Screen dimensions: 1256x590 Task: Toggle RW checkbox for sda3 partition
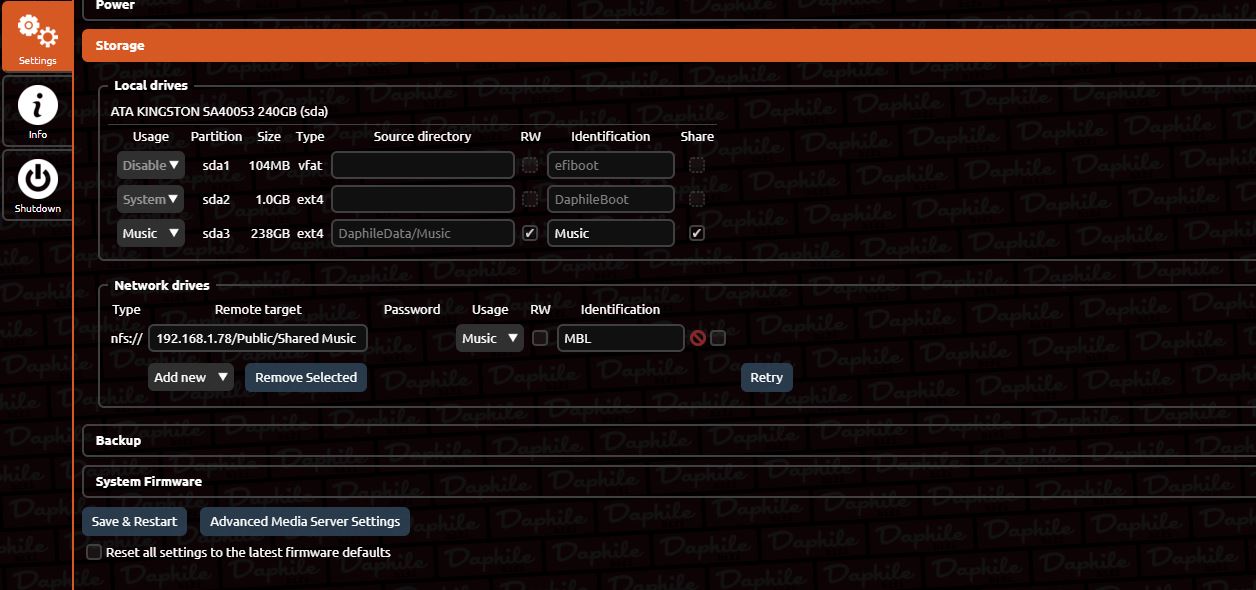(x=530, y=233)
